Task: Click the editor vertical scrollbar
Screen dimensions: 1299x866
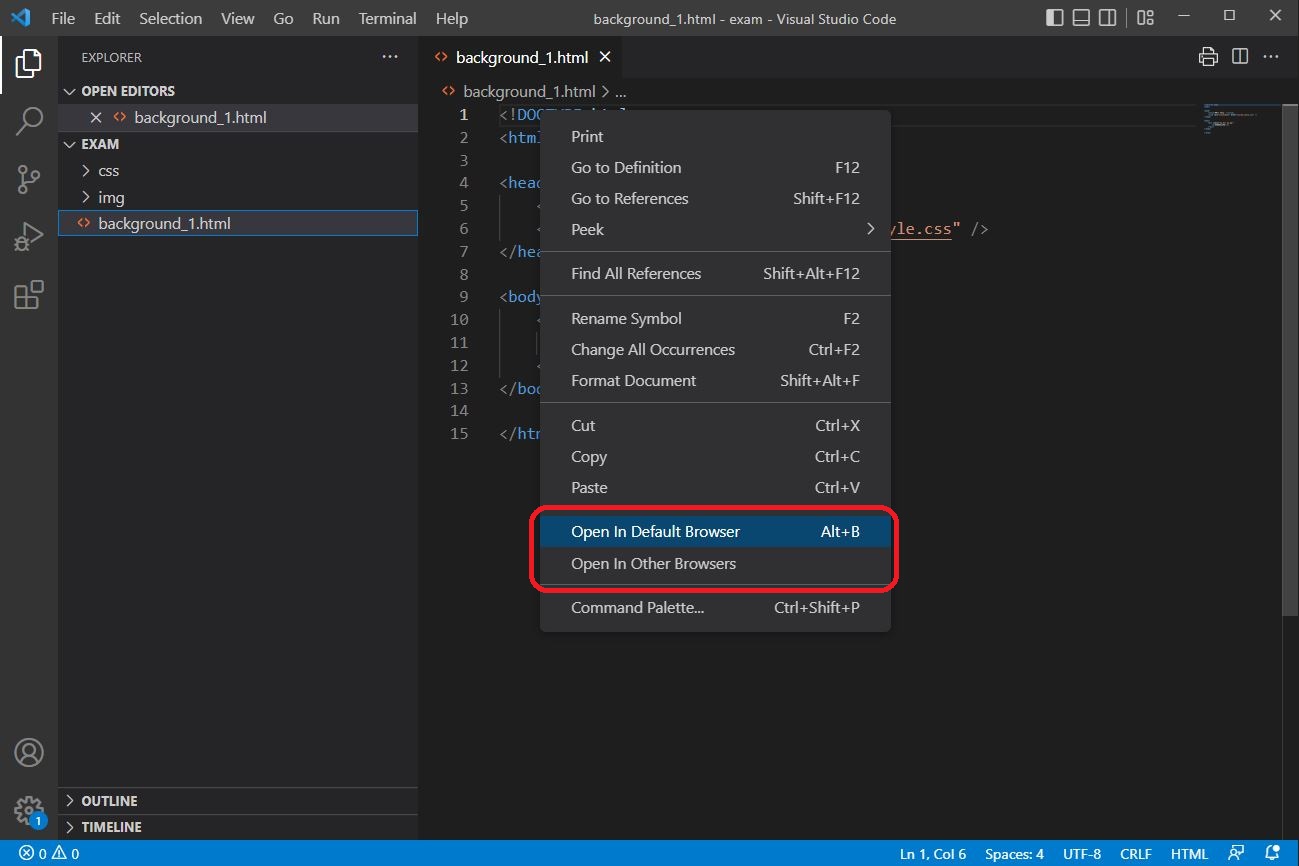Action: click(x=1290, y=358)
